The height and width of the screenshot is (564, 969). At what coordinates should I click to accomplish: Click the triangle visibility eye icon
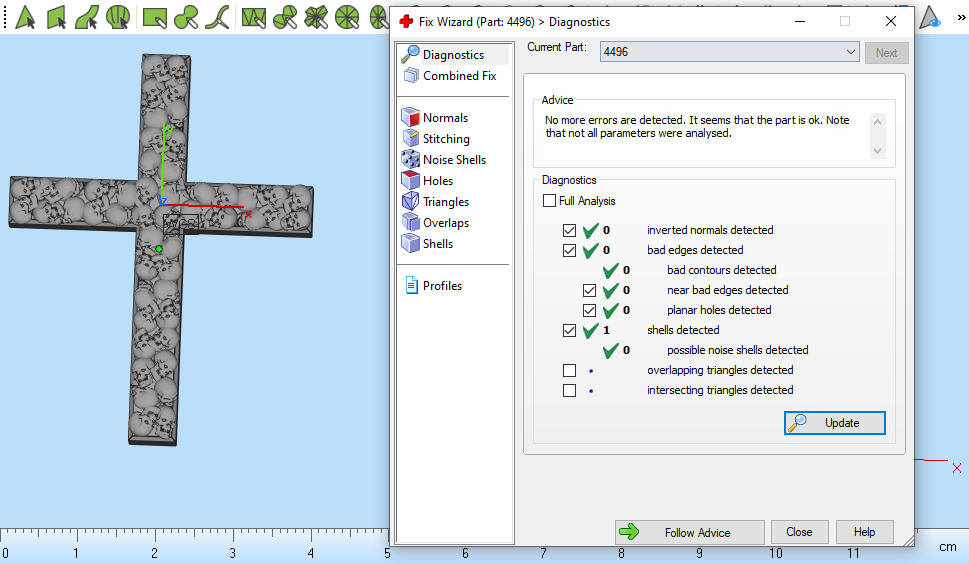point(929,17)
